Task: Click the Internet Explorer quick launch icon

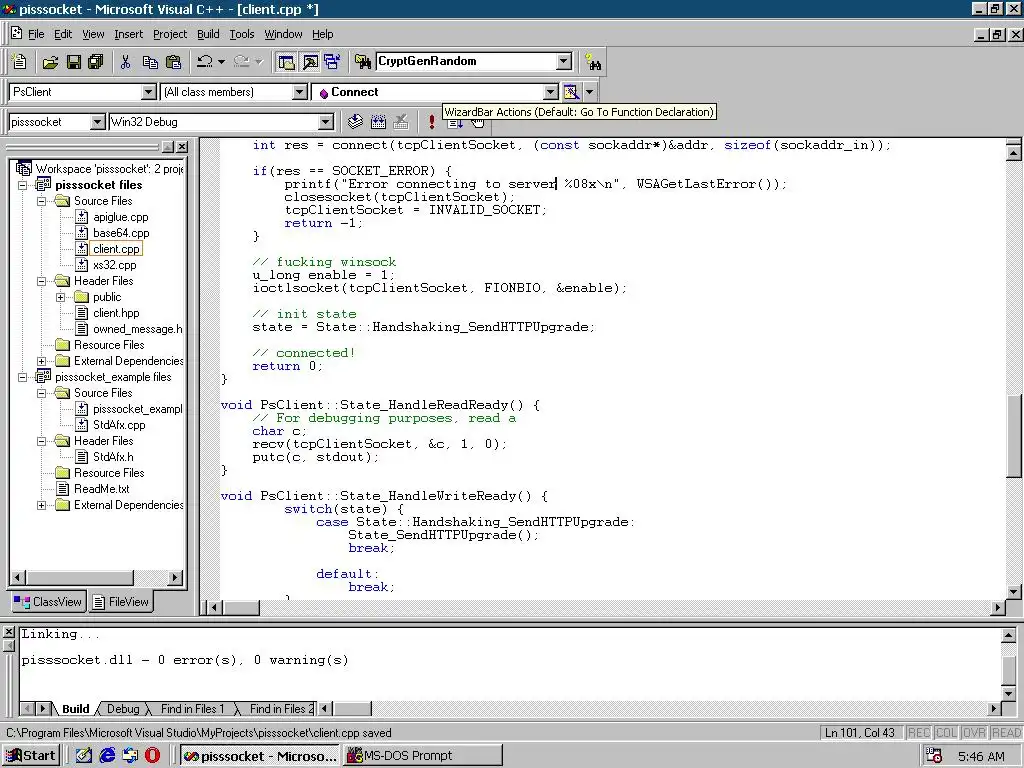Action: [x=107, y=756]
